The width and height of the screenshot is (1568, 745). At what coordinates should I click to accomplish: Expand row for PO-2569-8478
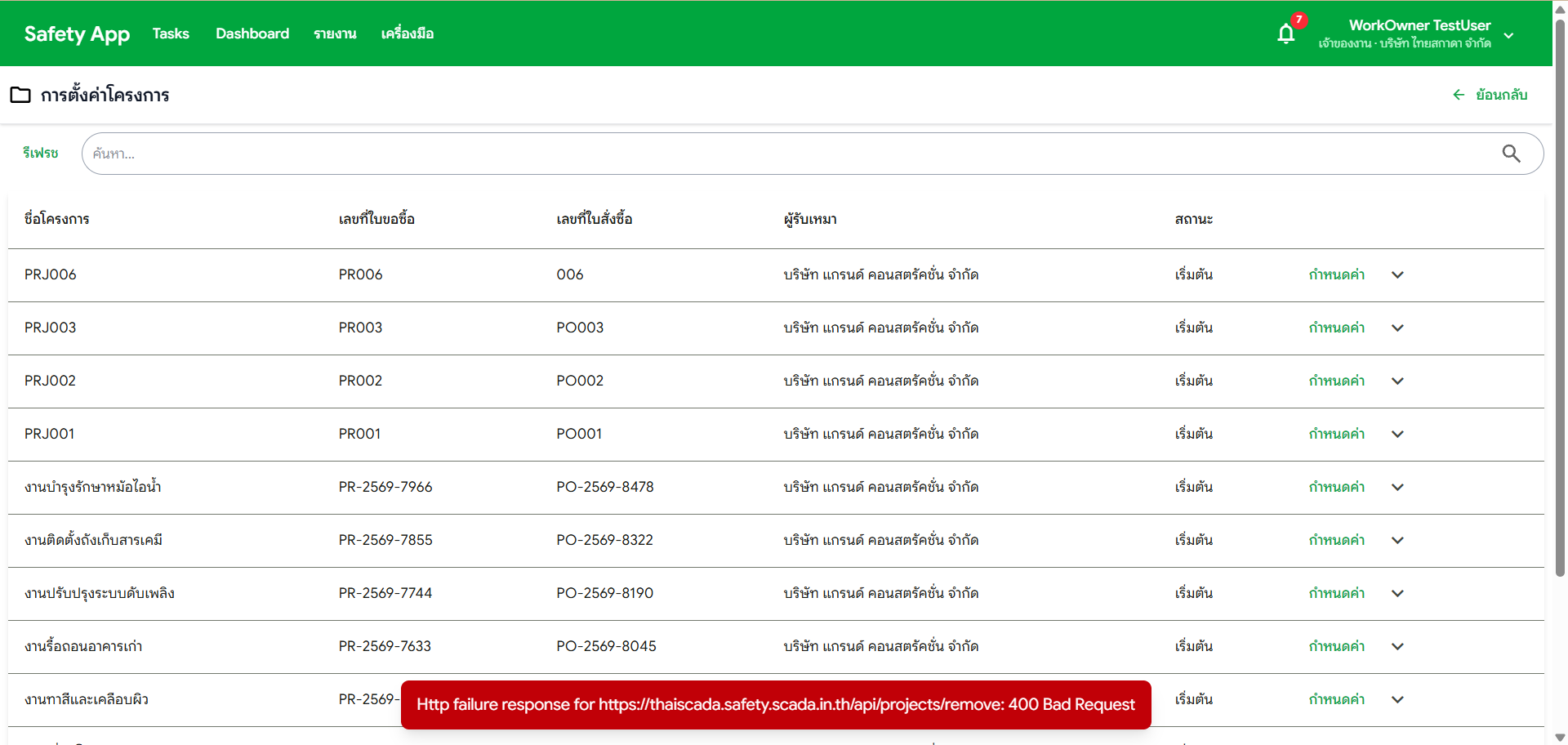[1397, 488]
